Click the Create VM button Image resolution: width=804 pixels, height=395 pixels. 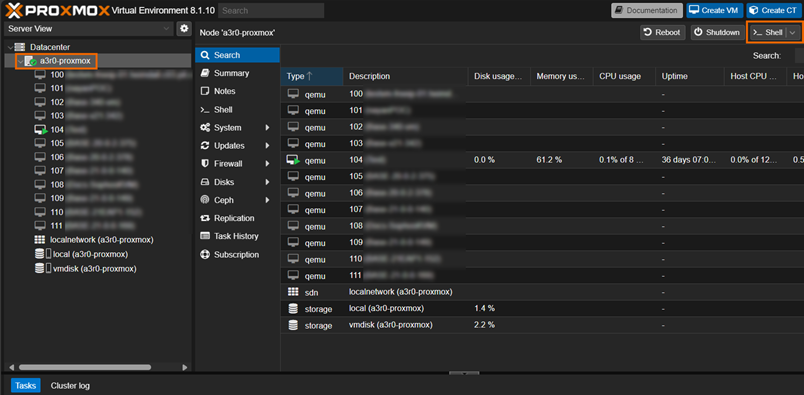pyautogui.click(x=715, y=10)
